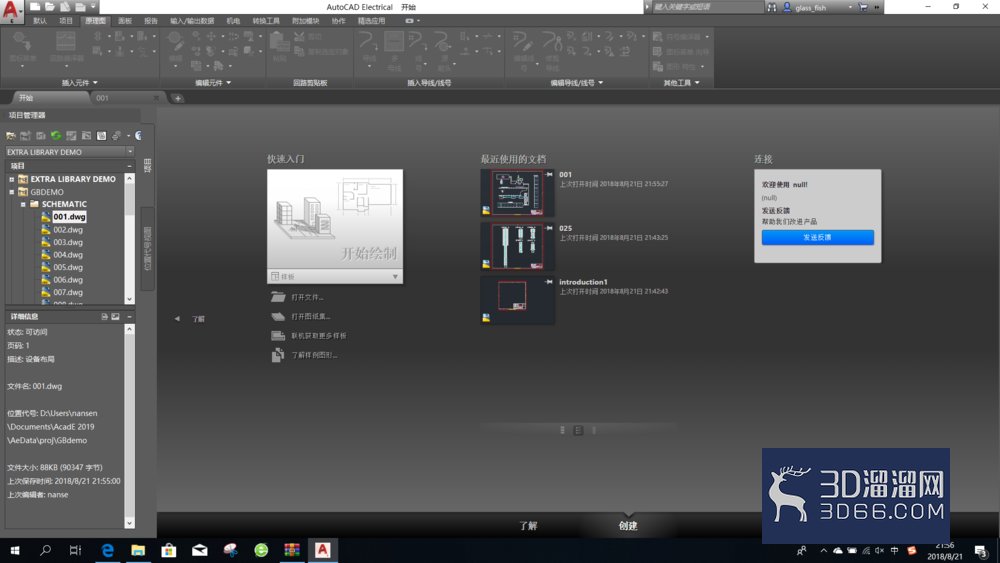Select 001.dwg in the project tree

click(x=69, y=217)
